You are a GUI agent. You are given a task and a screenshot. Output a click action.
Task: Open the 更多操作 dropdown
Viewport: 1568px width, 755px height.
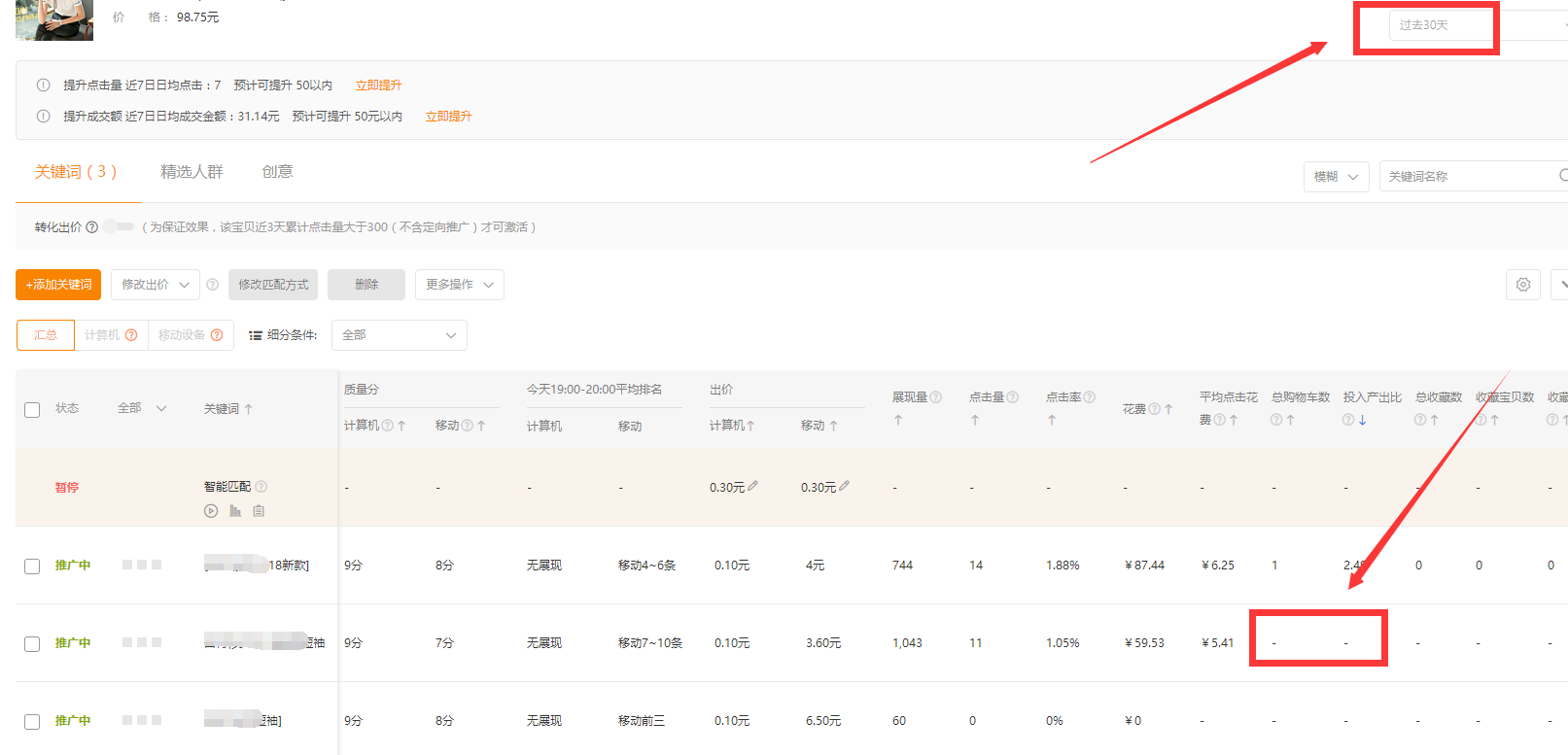(459, 285)
